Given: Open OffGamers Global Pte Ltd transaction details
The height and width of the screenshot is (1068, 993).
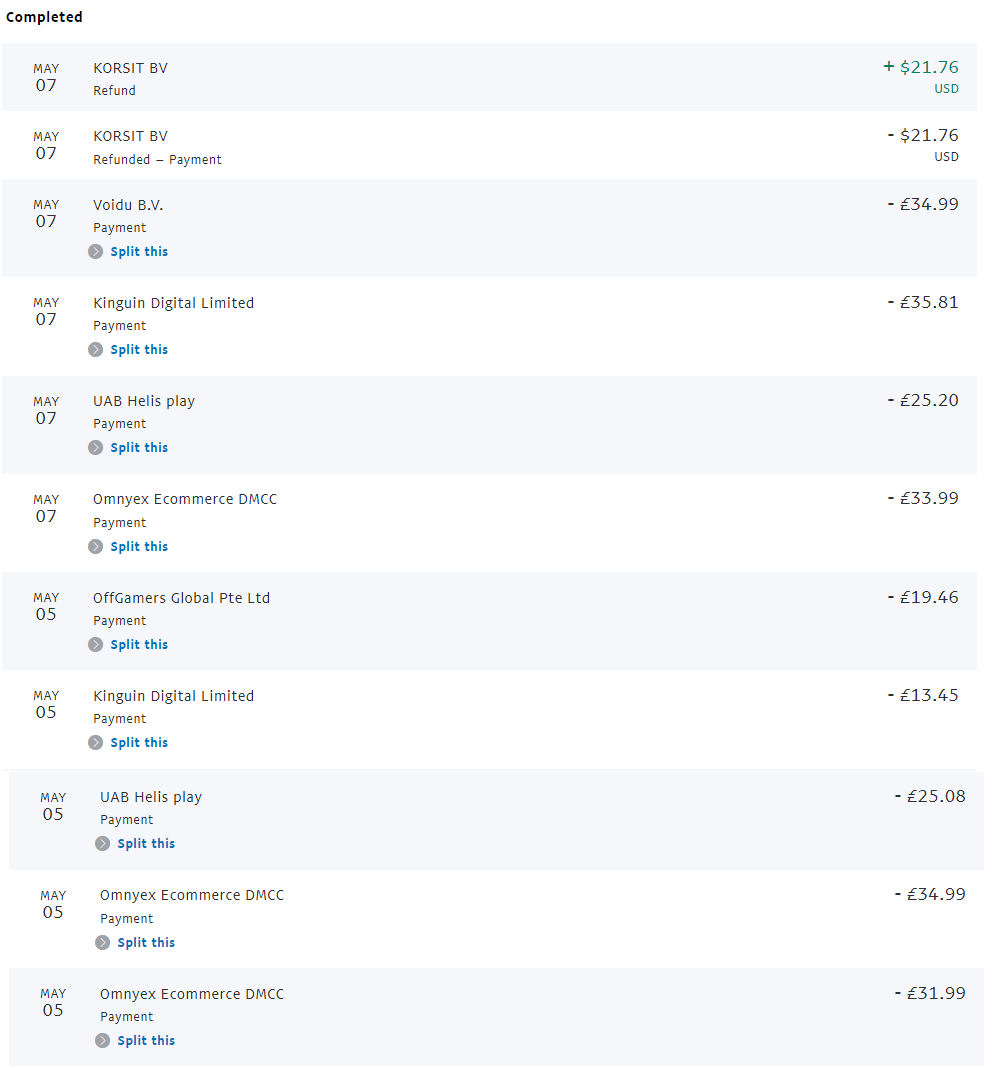Looking at the screenshot, I should tap(489, 621).
